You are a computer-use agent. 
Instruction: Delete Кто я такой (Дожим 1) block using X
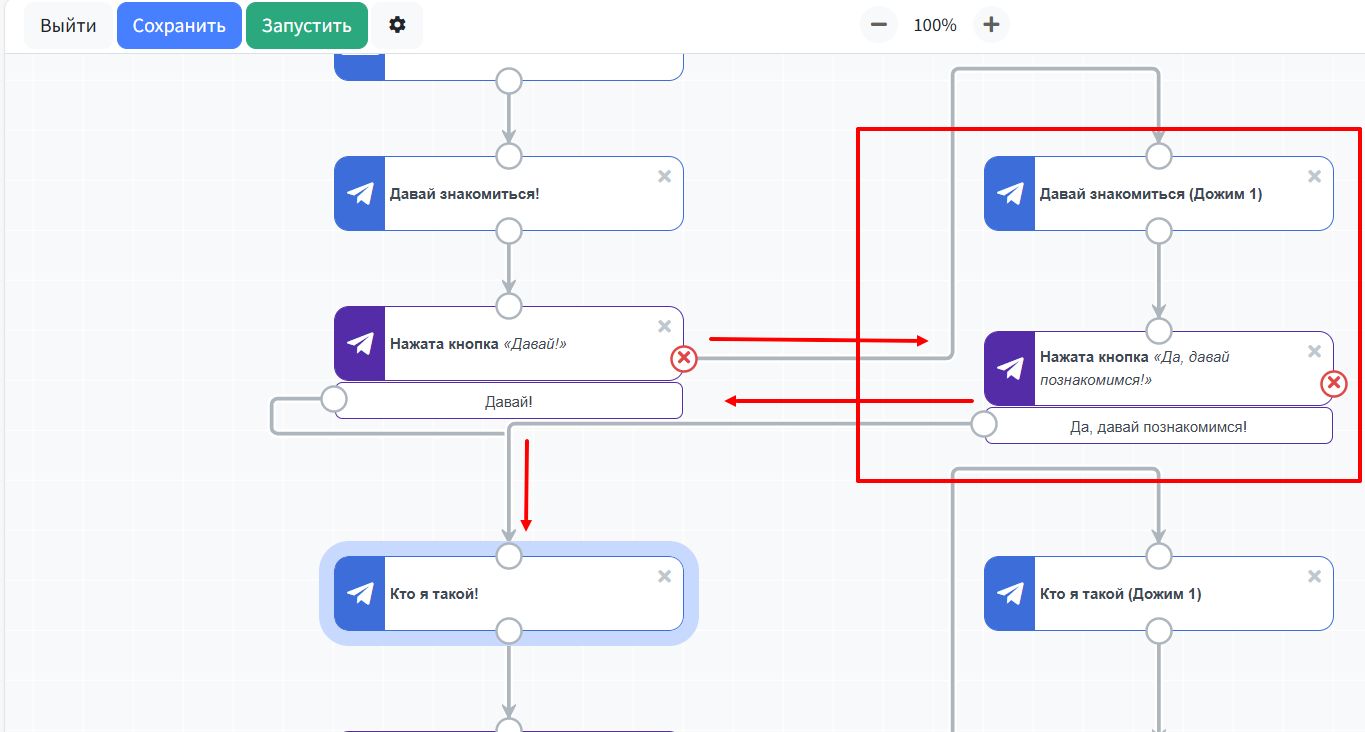click(1314, 576)
